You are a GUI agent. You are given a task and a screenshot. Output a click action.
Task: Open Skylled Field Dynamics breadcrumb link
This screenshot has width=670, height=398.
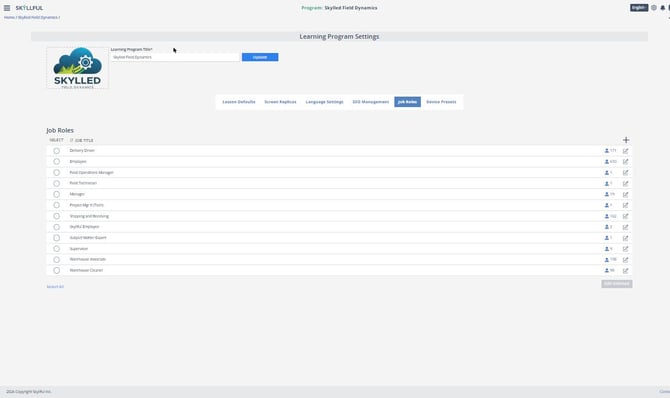(38, 18)
